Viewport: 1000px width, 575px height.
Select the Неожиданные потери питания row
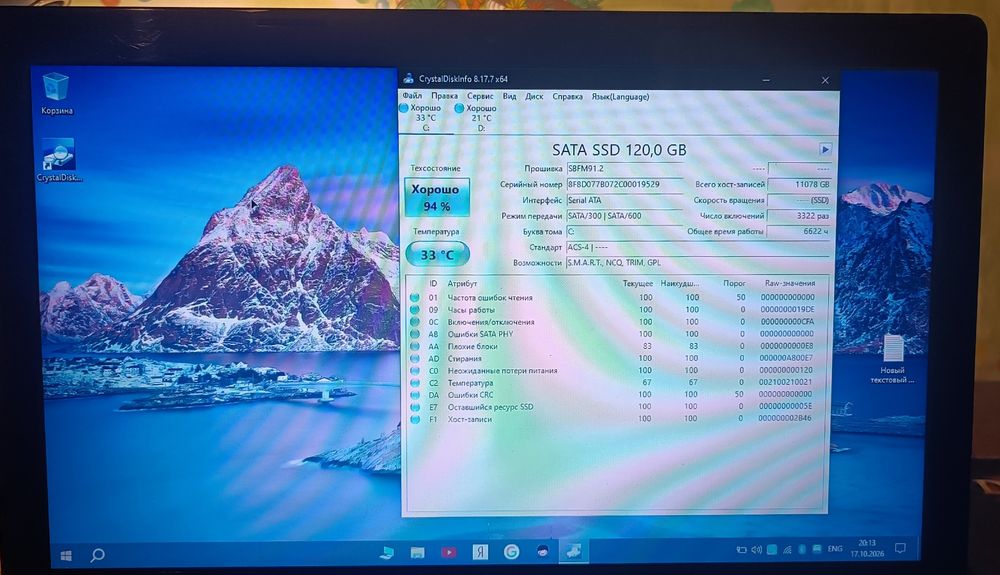[x=616, y=370]
